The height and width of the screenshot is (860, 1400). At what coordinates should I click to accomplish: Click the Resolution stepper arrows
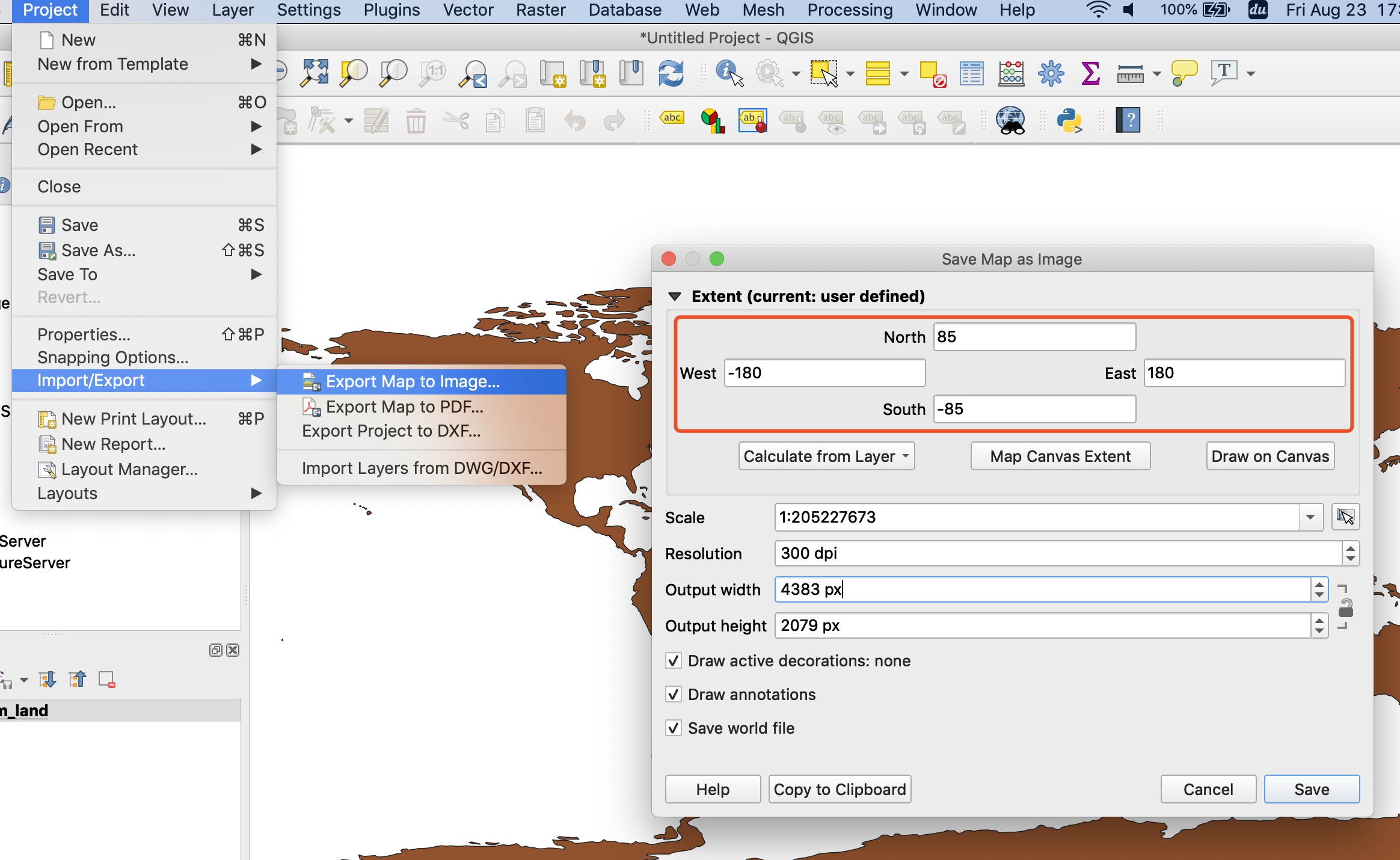click(1351, 553)
